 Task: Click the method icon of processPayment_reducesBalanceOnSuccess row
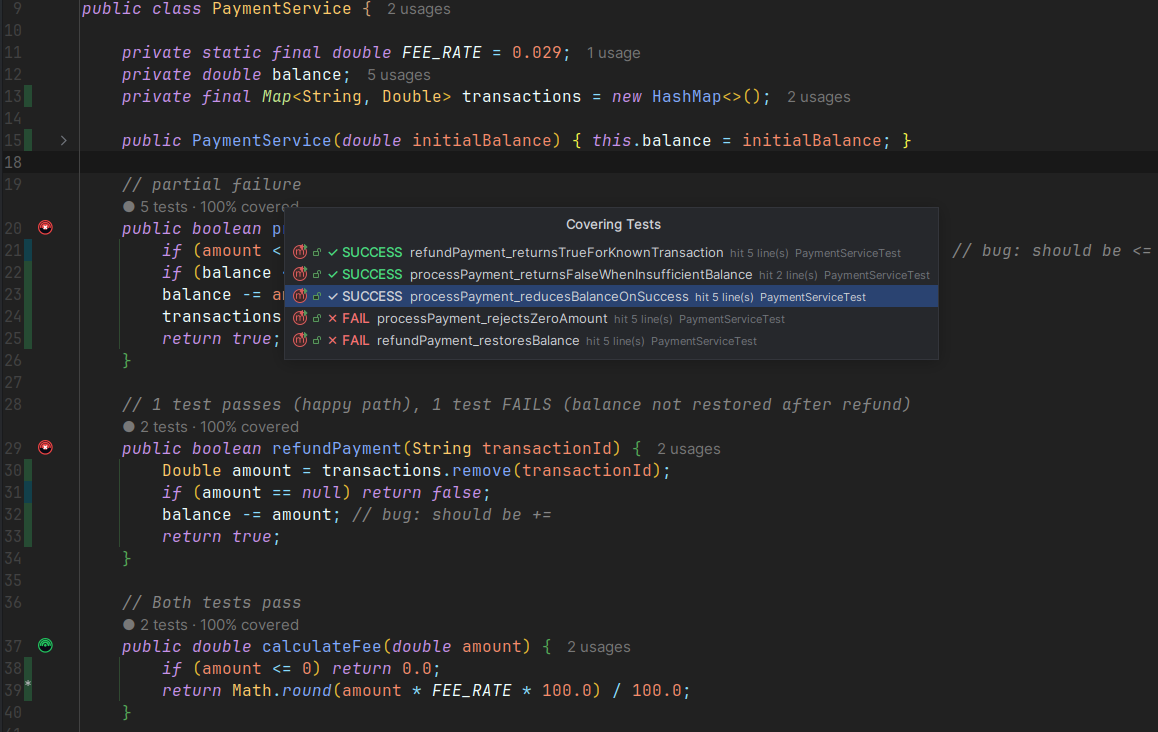click(x=299, y=297)
